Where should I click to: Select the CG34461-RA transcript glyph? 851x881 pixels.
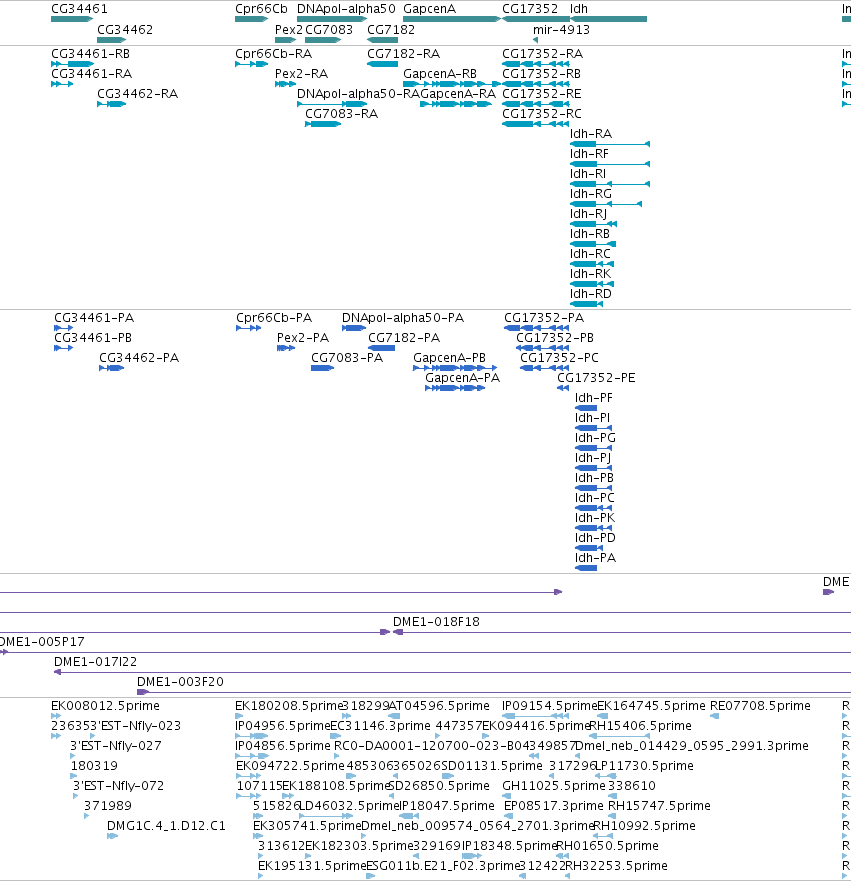pyautogui.click(x=62, y=84)
